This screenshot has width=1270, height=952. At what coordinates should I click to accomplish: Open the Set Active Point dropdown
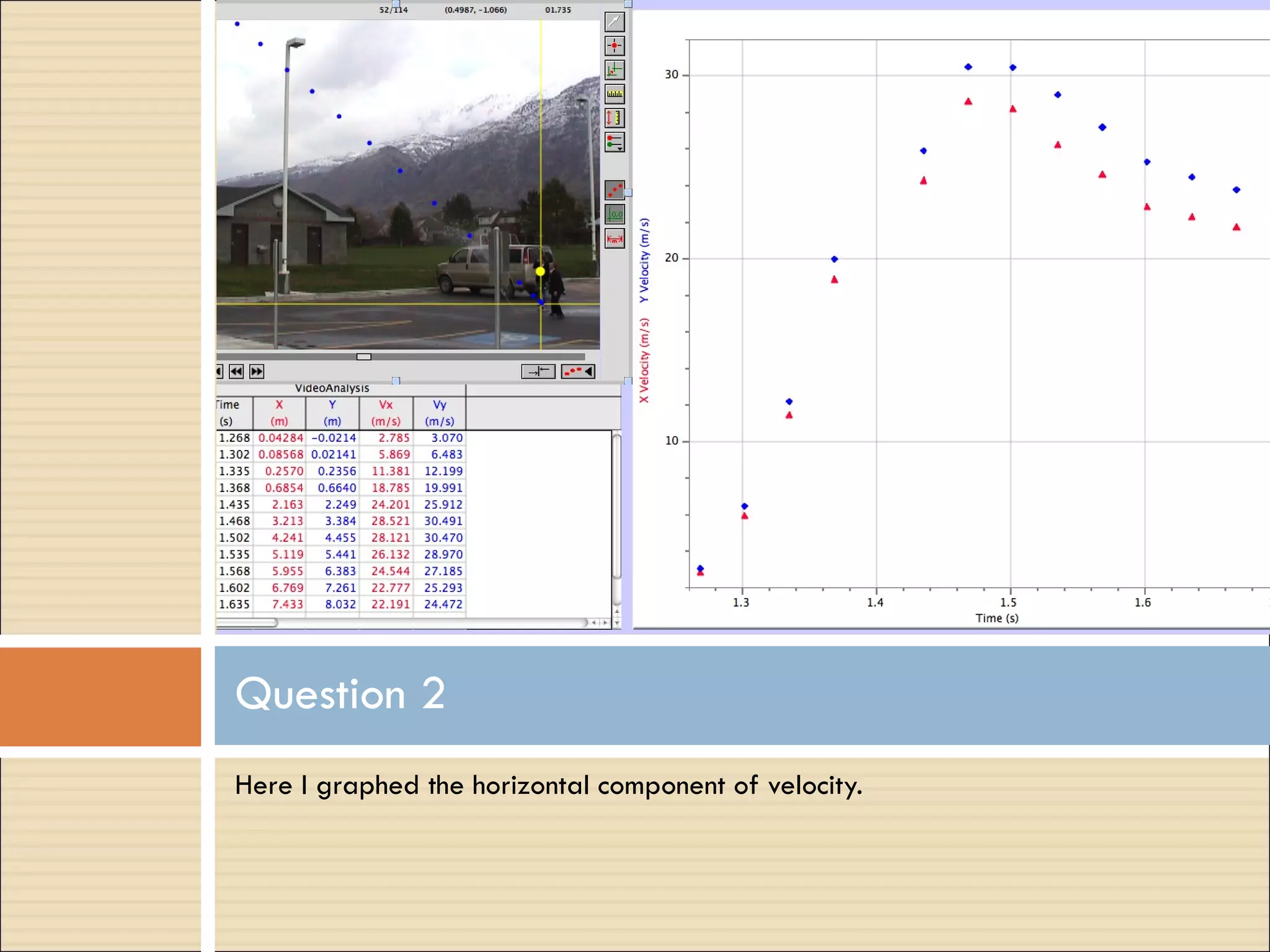click(614, 143)
